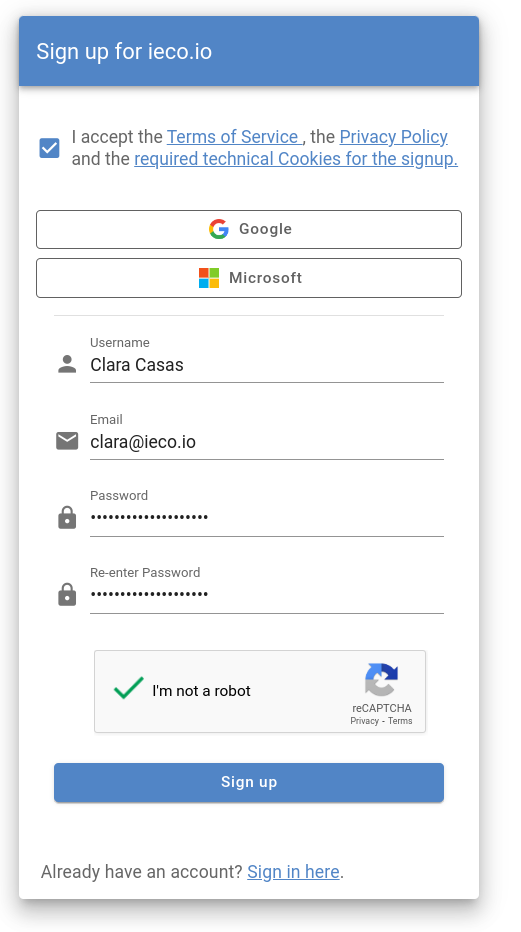Open reCAPTCHA Privacy link
Screen dimensions: 521x932
click(364, 721)
